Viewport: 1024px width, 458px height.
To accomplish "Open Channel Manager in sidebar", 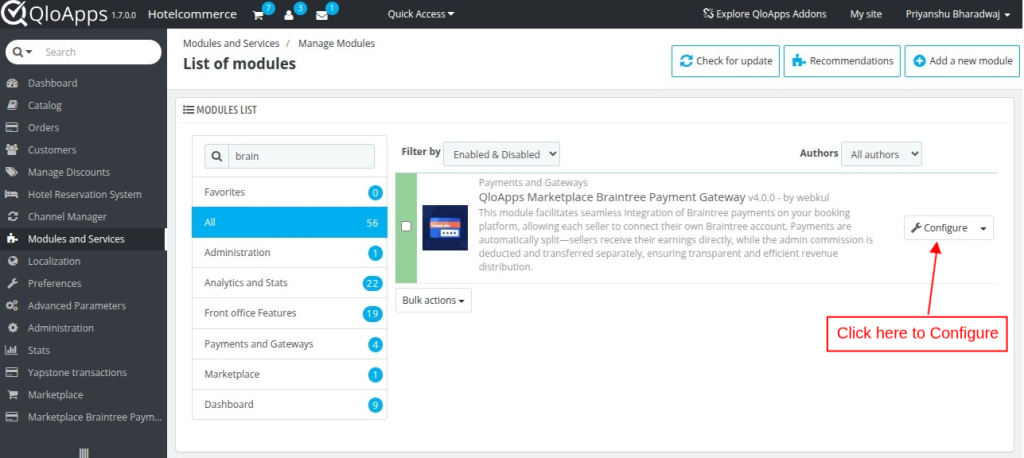I will pyautogui.click(x=66, y=217).
